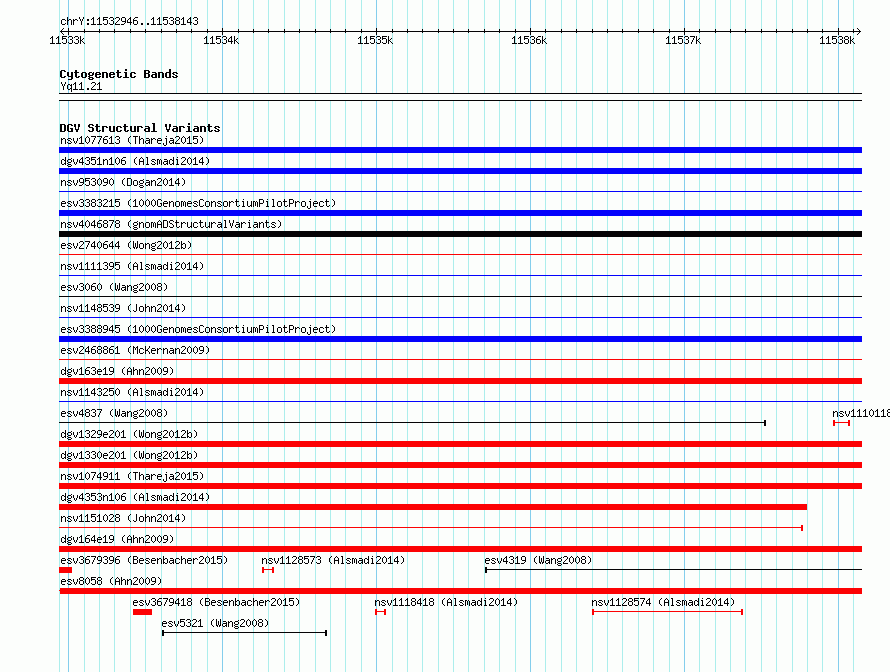The height and width of the screenshot is (672, 890).
Task: Click nsv1111395 (Alsmadi2014) label
Action: pos(132,266)
